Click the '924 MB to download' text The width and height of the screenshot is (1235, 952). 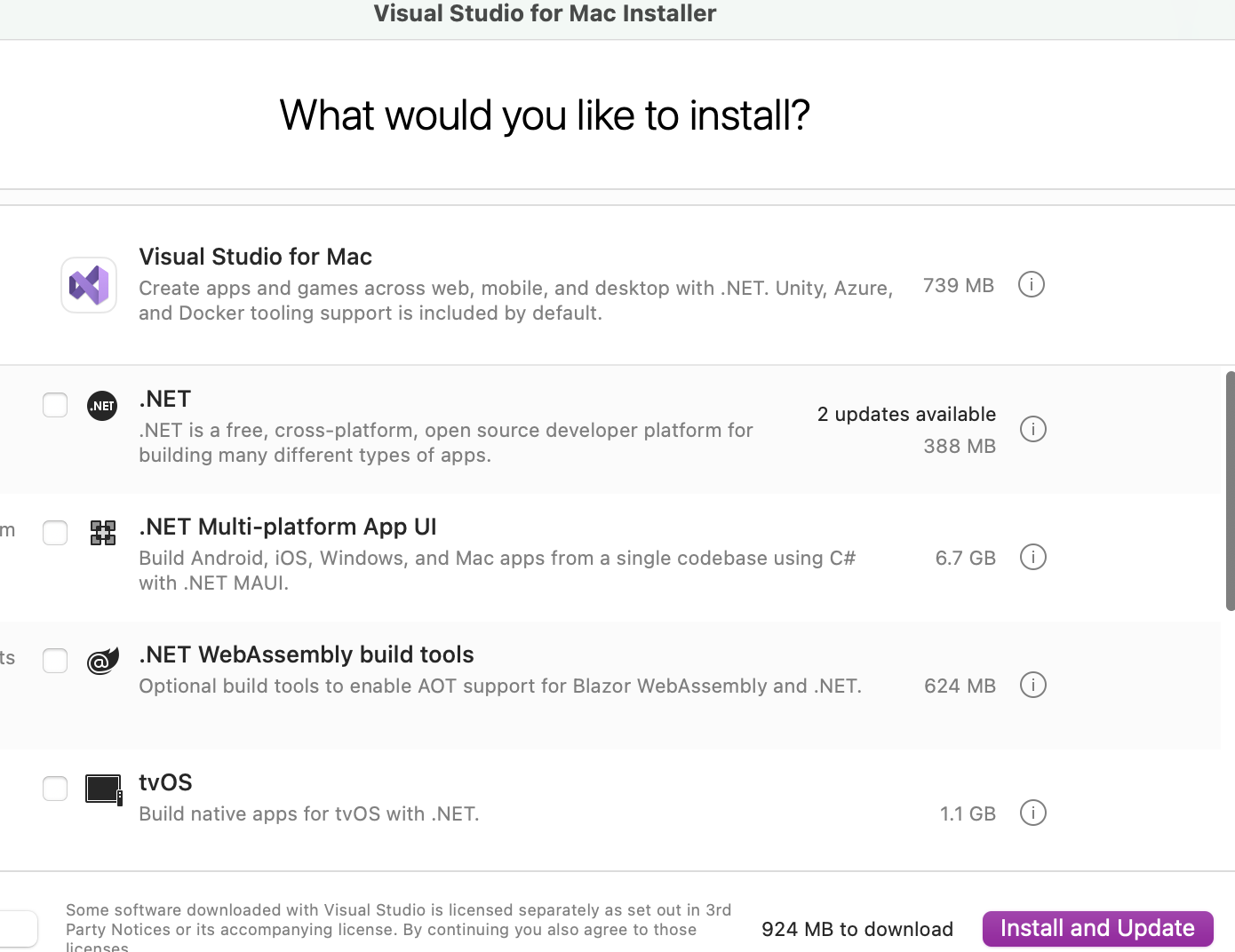857,929
